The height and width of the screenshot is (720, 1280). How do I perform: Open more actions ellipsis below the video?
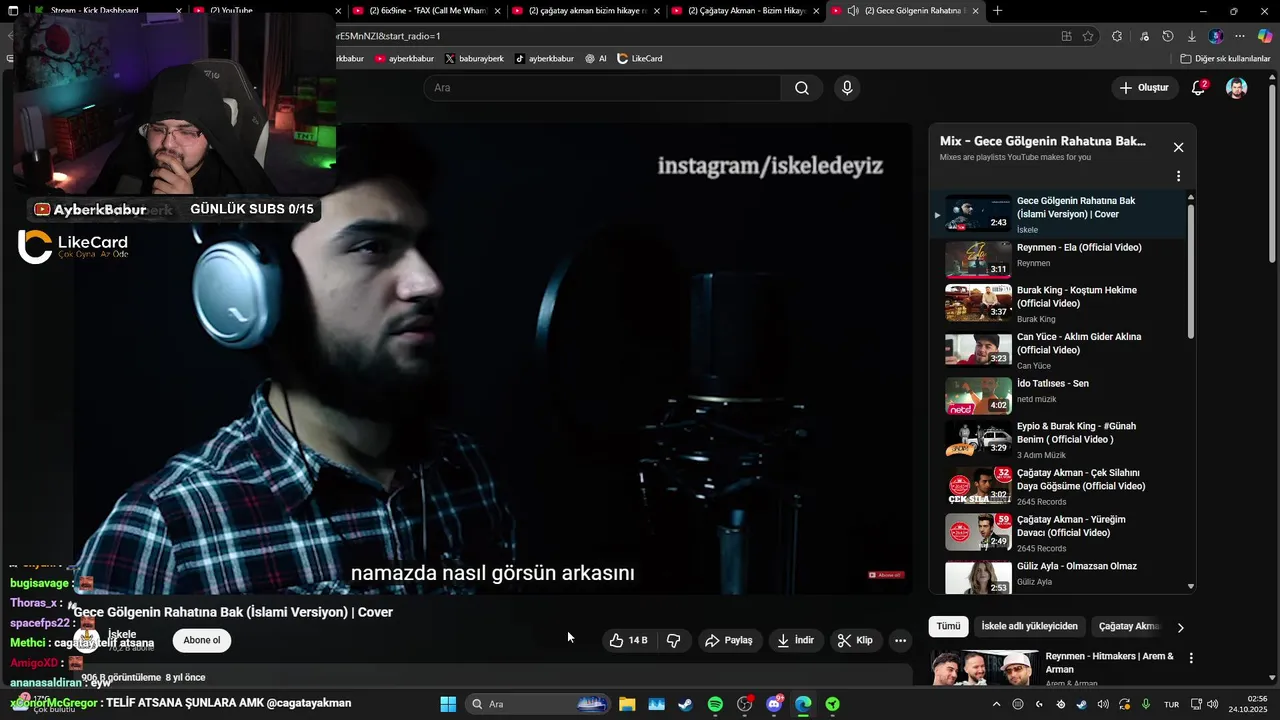click(x=900, y=640)
